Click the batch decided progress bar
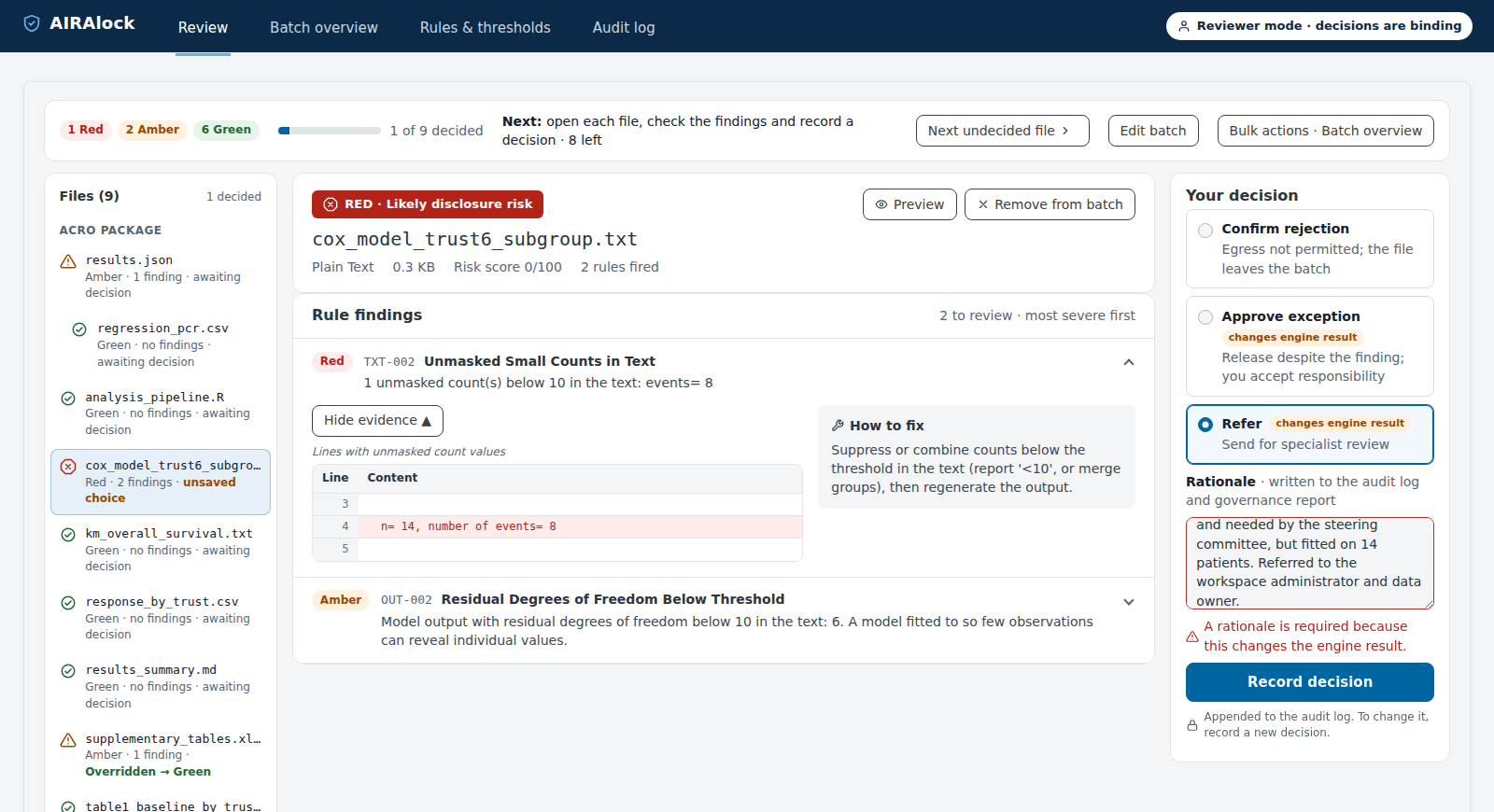This screenshot has width=1494, height=812. click(330, 131)
